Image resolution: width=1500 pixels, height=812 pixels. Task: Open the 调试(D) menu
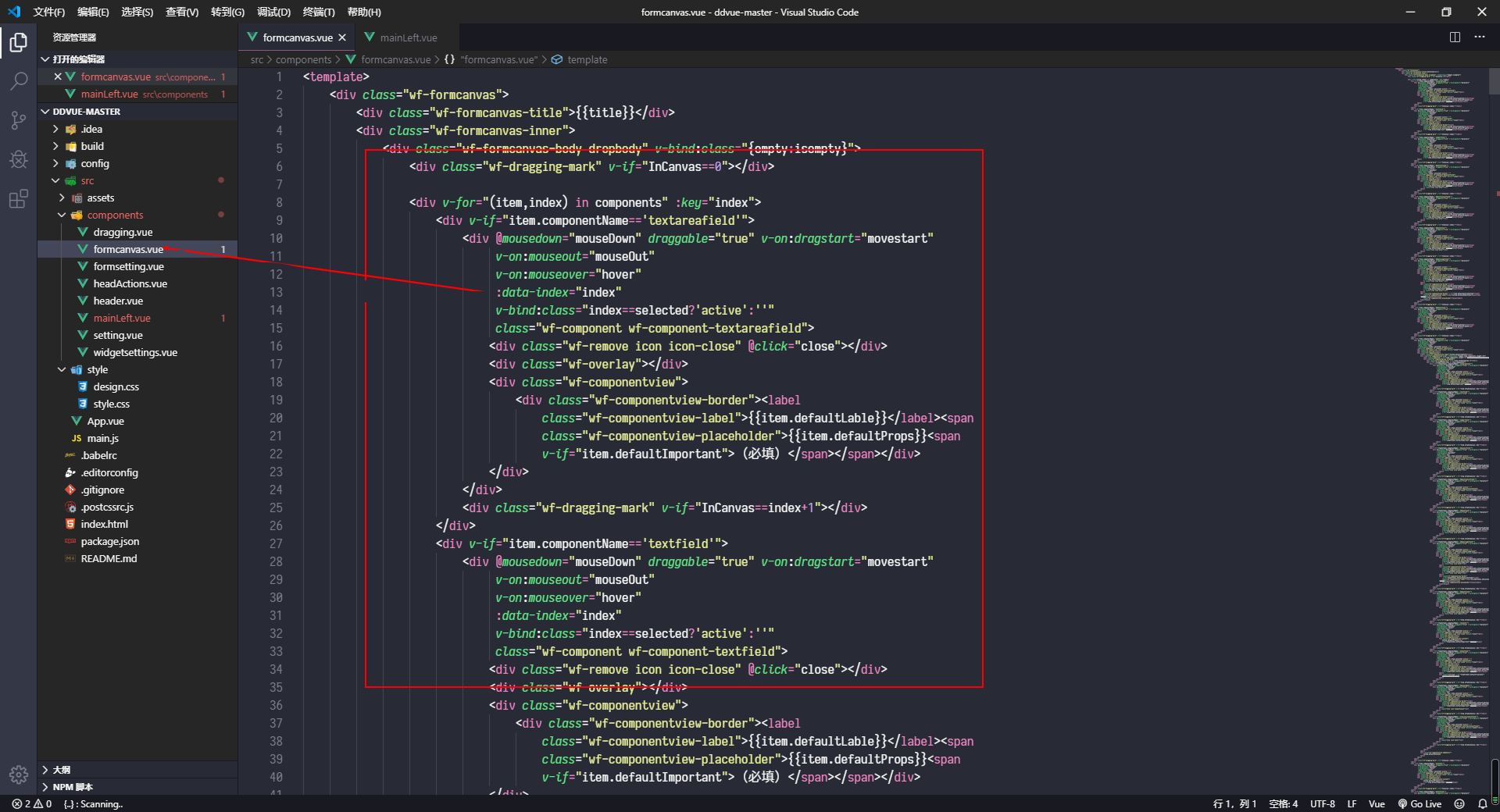(273, 12)
